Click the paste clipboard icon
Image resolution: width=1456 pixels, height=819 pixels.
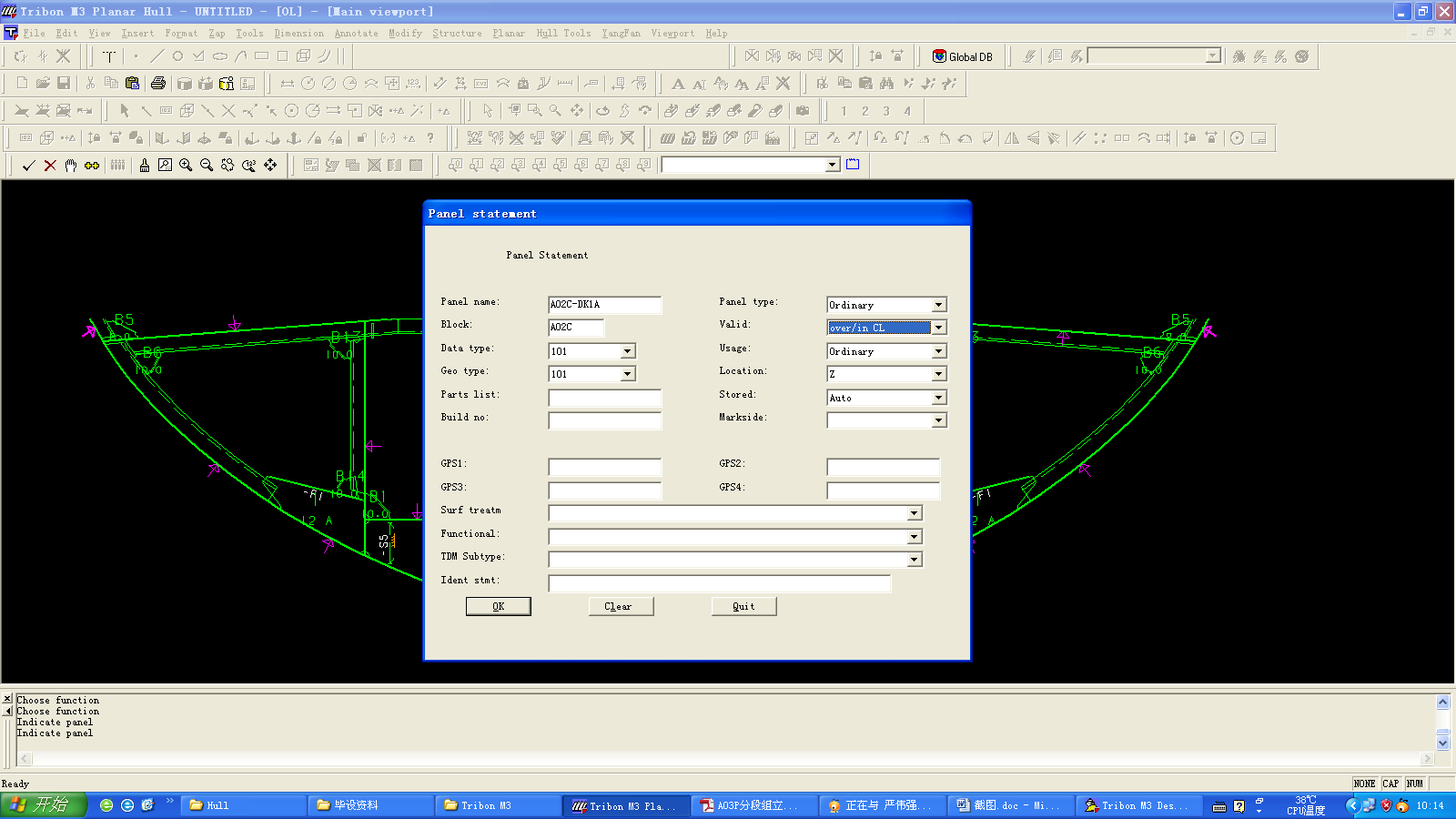(133, 84)
